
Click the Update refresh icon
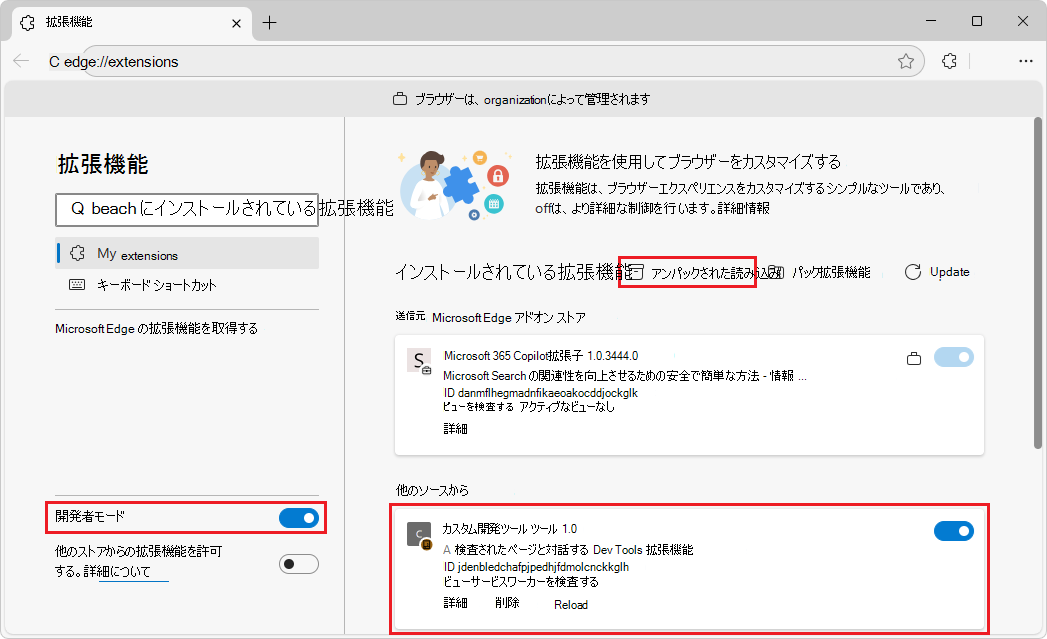(x=913, y=272)
